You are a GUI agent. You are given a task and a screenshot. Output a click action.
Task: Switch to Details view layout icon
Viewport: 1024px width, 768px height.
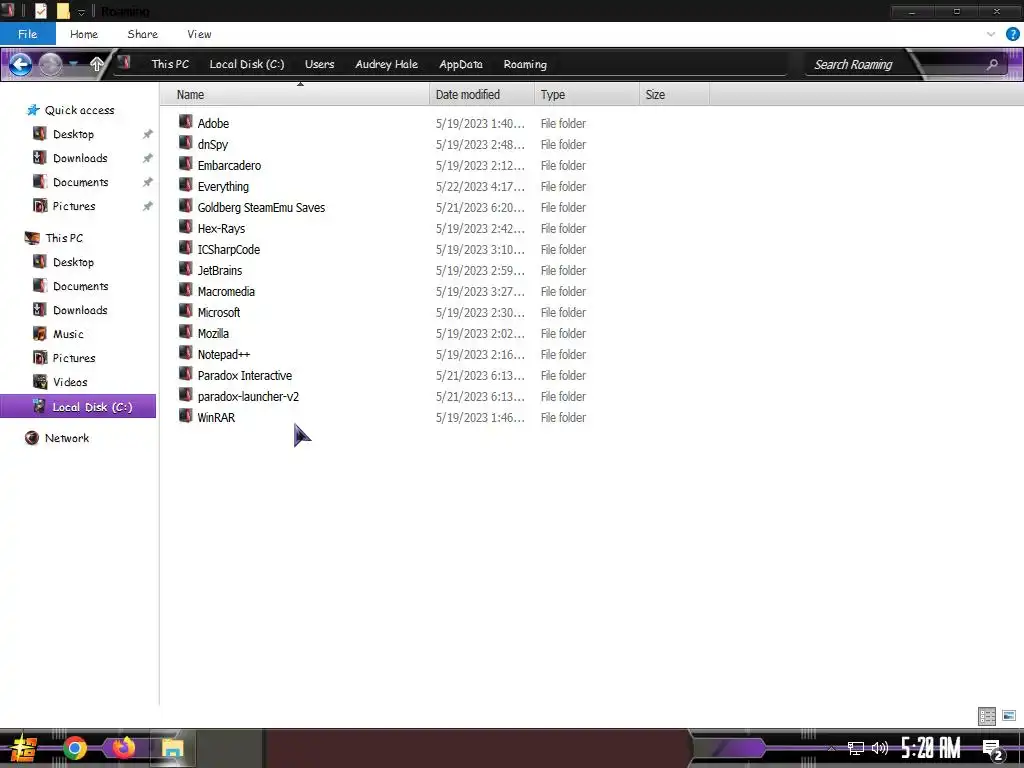[x=987, y=716]
